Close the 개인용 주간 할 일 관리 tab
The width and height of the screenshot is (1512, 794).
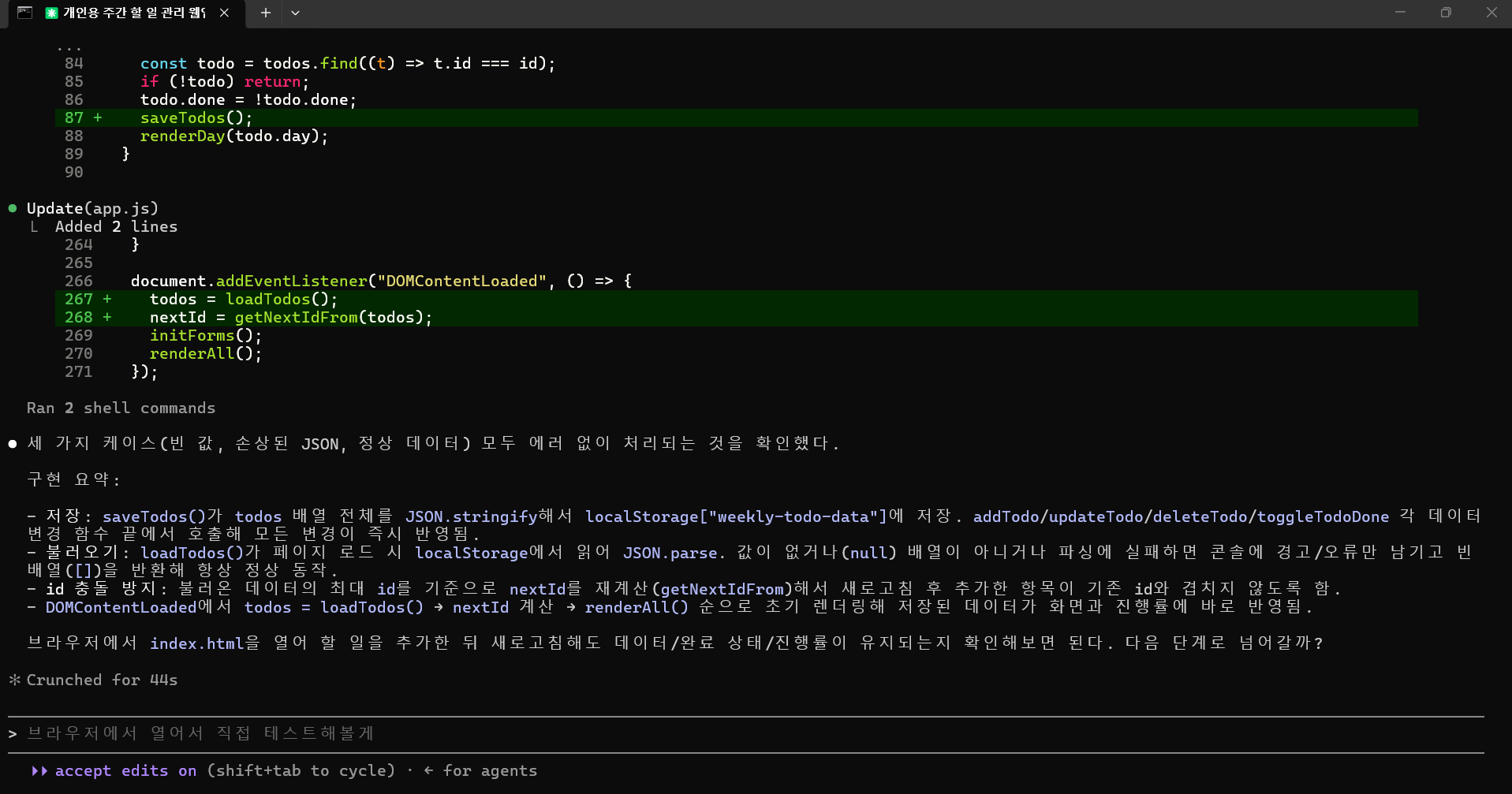pos(225,13)
